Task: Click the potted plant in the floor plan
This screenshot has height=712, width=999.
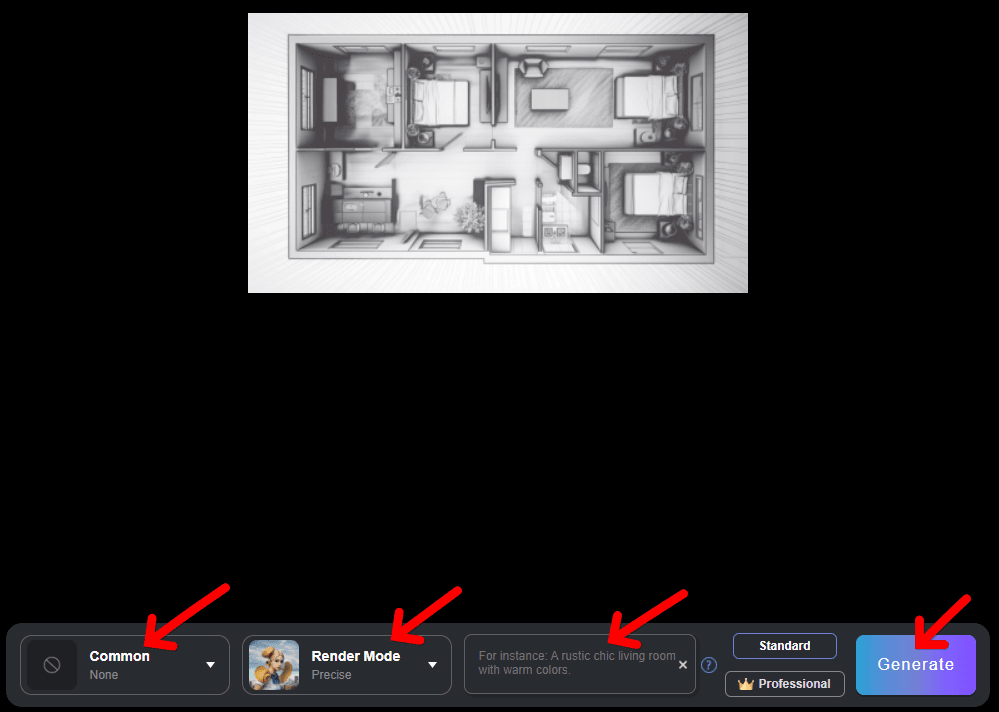Action: 467,214
